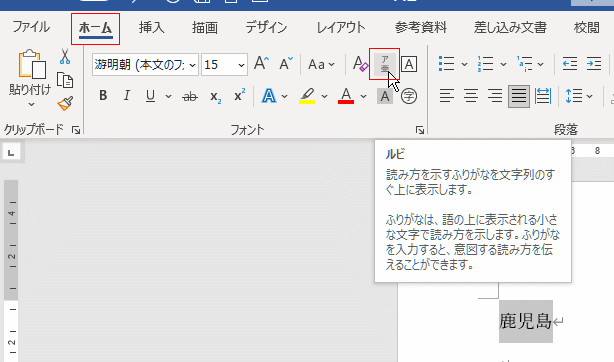This screenshot has width=614, height=362.
Task: Switch to the 挿入 tab
Action: pos(152,27)
